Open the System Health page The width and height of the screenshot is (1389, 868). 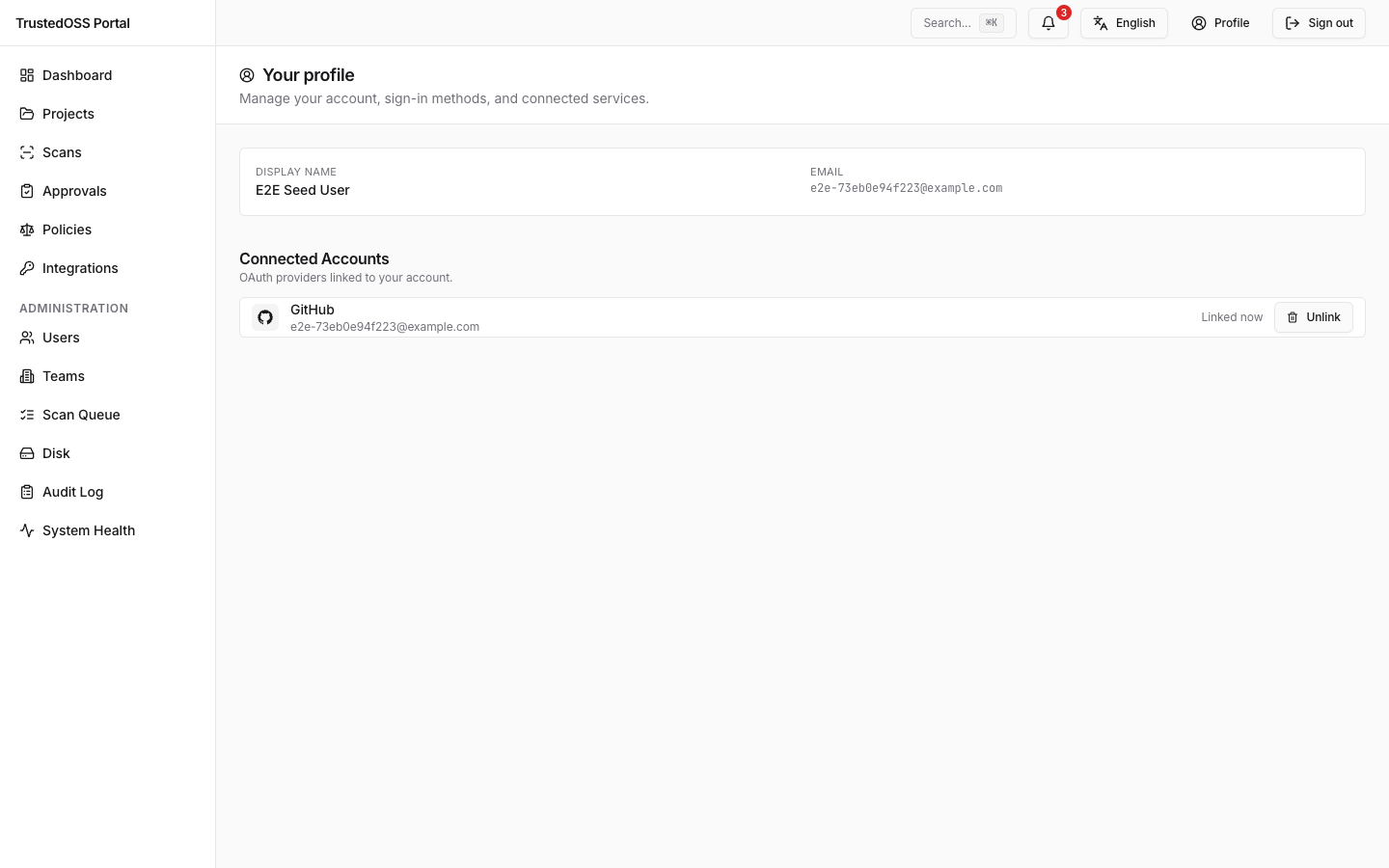point(107,530)
